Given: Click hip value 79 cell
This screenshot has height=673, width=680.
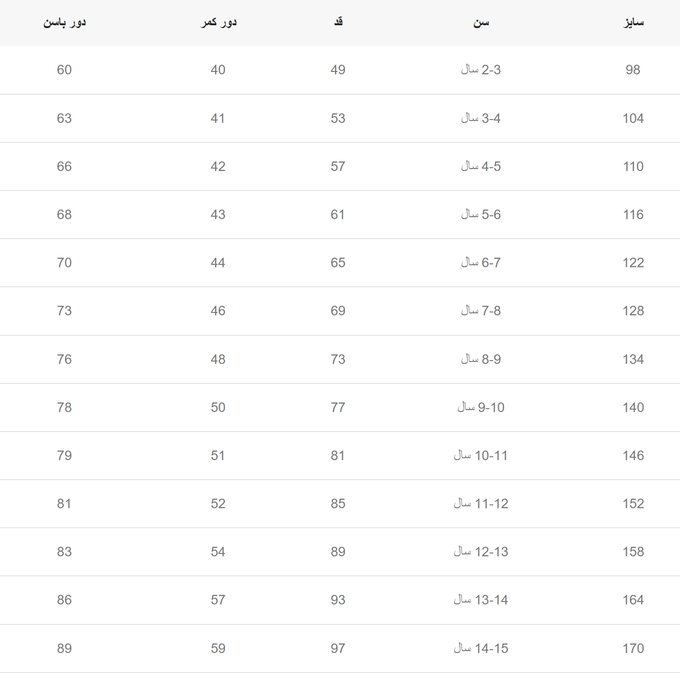Looking at the screenshot, I should tap(64, 455).
